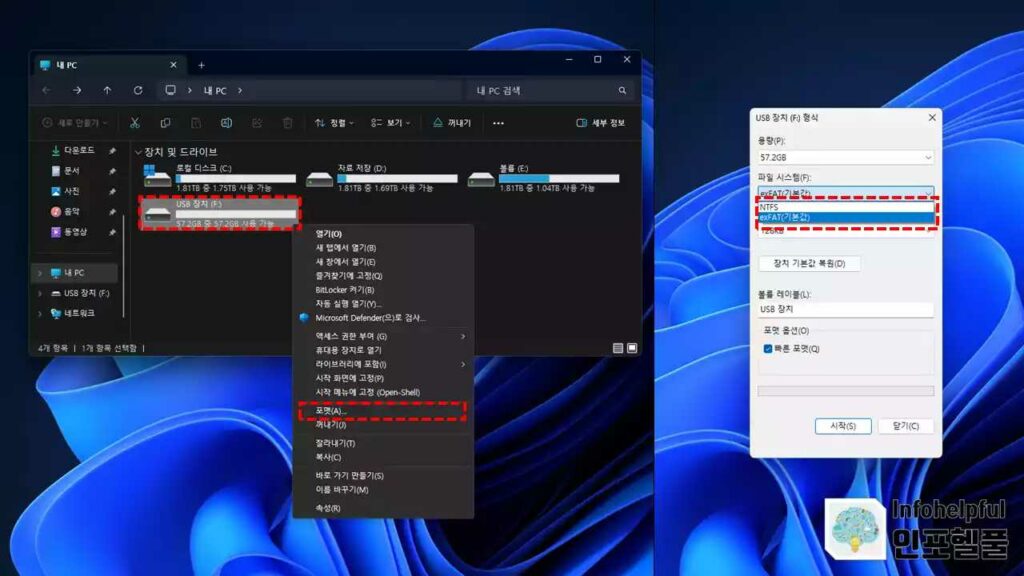Choose 새 창에서 열기(E) in context menu

click(x=383, y=262)
